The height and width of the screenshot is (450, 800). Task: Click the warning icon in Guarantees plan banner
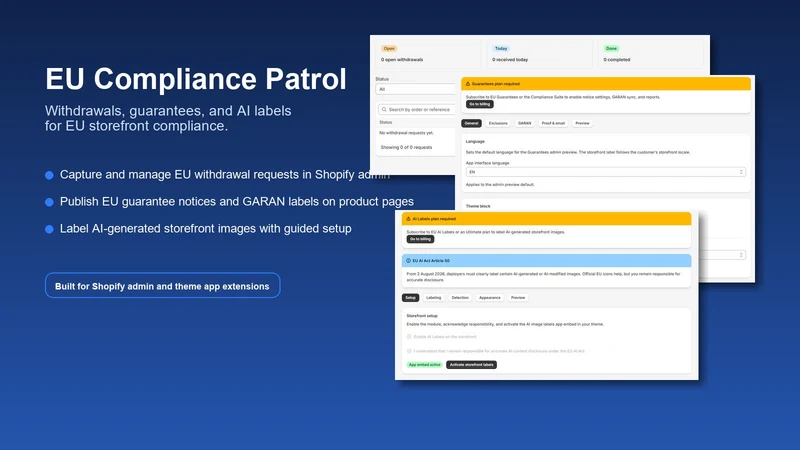468,84
